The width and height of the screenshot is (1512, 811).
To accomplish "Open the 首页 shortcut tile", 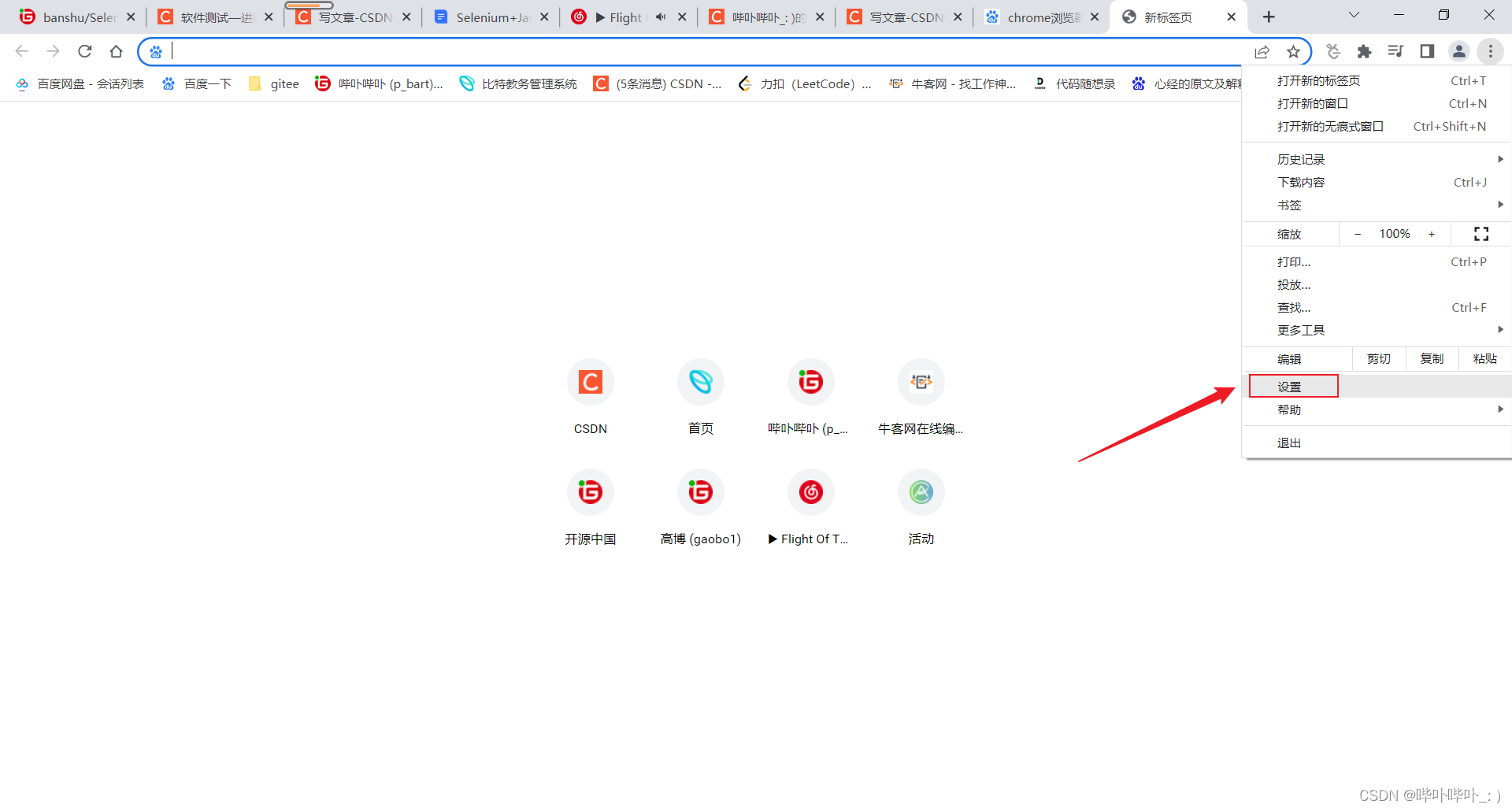I will (701, 398).
